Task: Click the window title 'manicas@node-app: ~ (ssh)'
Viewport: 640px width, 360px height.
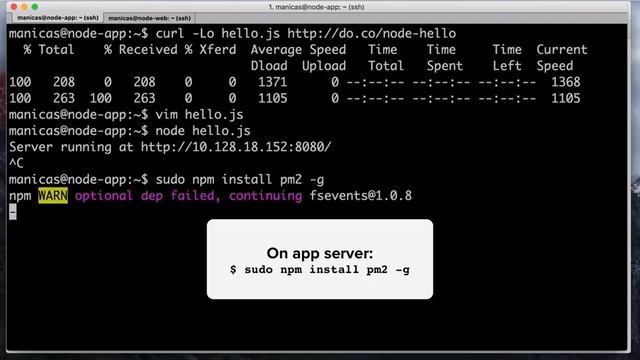Action: coord(316,7)
